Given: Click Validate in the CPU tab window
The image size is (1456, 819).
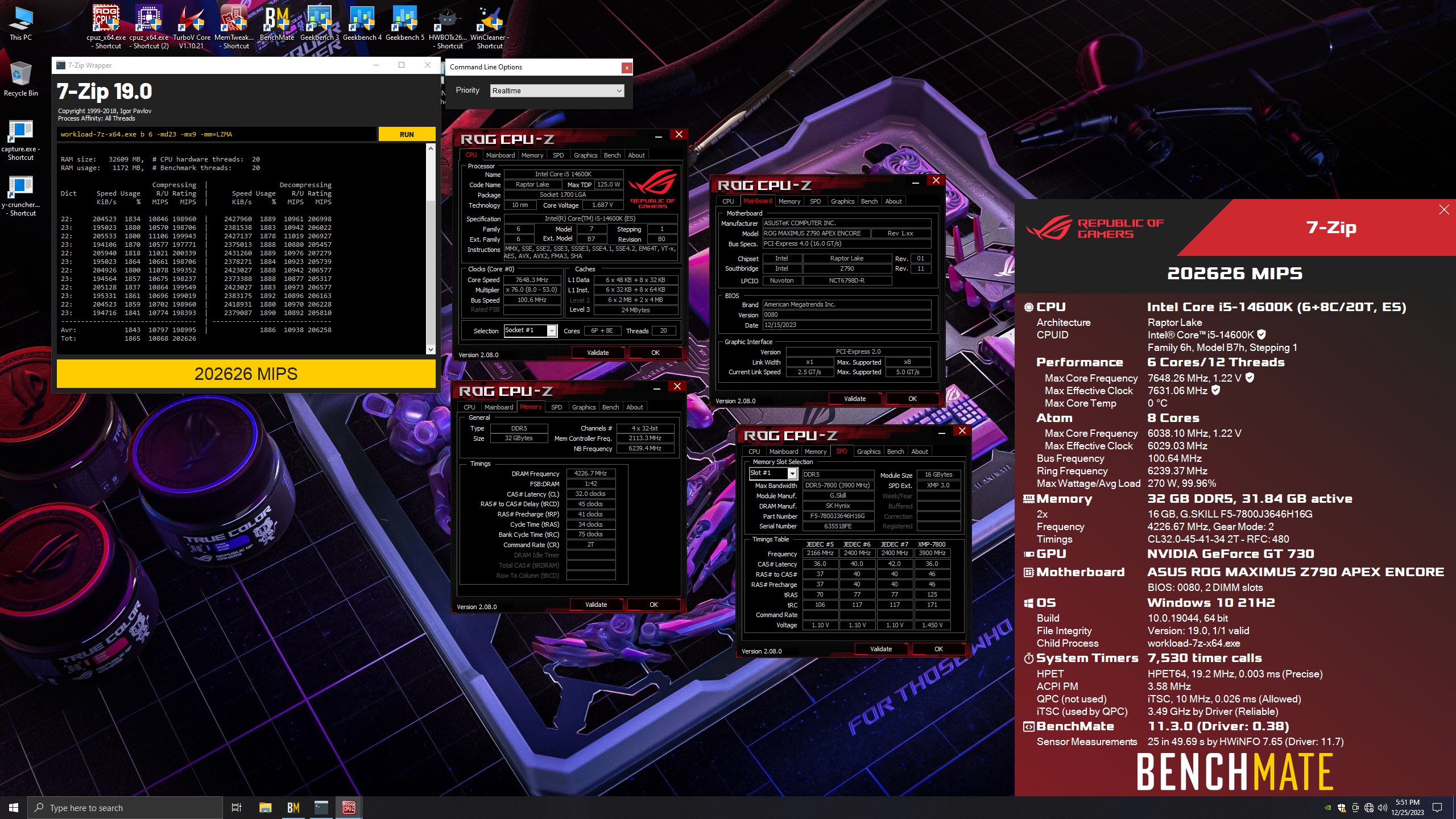Looking at the screenshot, I should [598, 353].
